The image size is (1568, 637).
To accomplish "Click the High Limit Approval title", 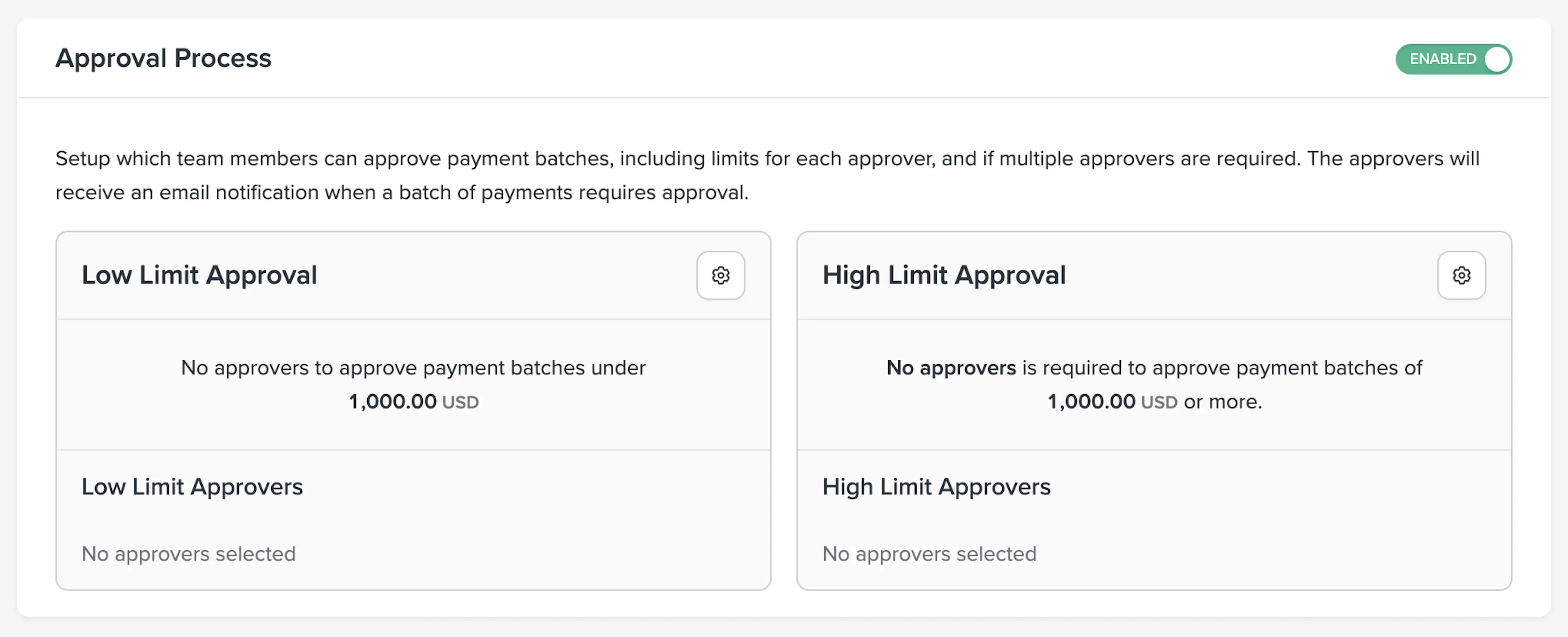I will tap(944, 275).
